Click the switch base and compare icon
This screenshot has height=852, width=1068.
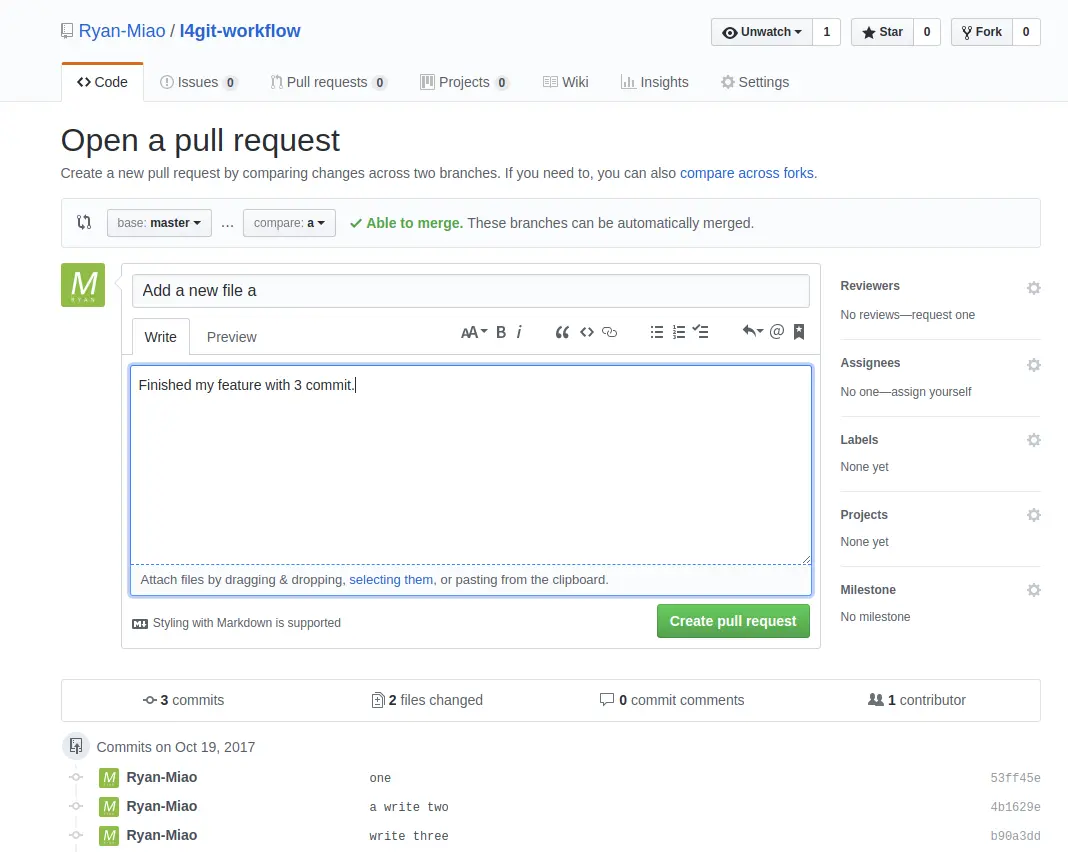84,222
